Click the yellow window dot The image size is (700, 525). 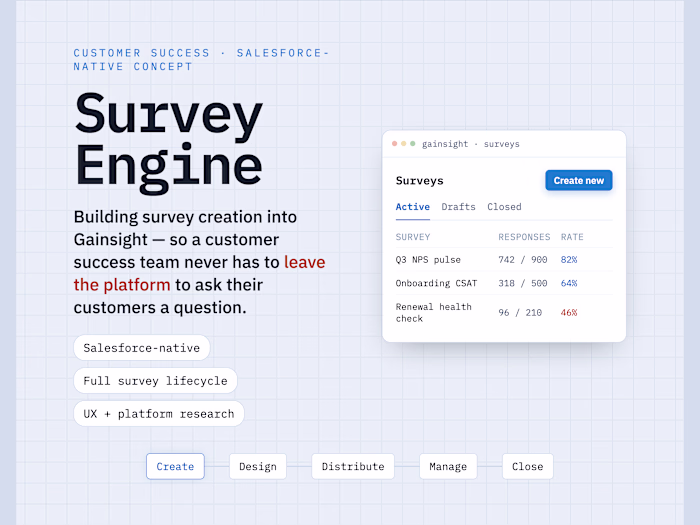(404, 144)
